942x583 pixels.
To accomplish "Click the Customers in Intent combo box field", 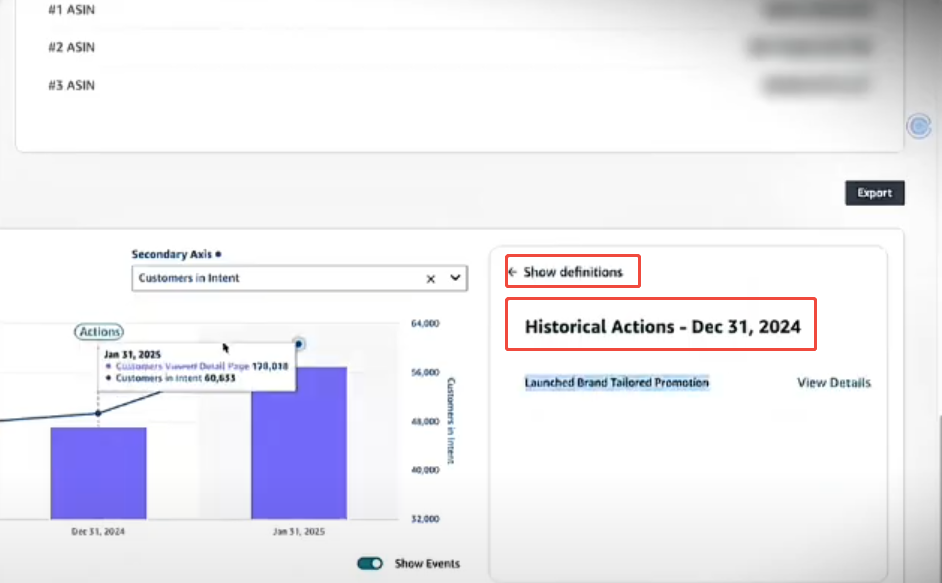I will point(280,279).
